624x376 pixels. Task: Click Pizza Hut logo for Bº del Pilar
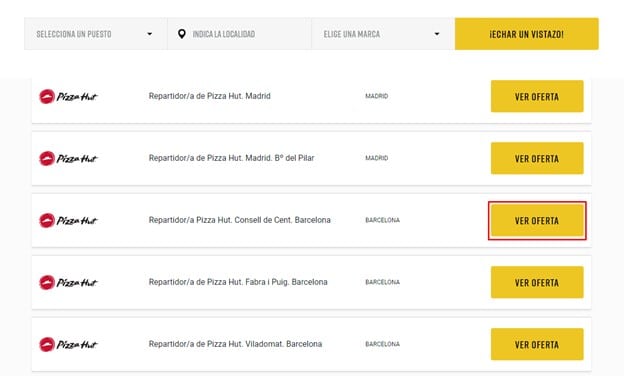click(68, 158)
